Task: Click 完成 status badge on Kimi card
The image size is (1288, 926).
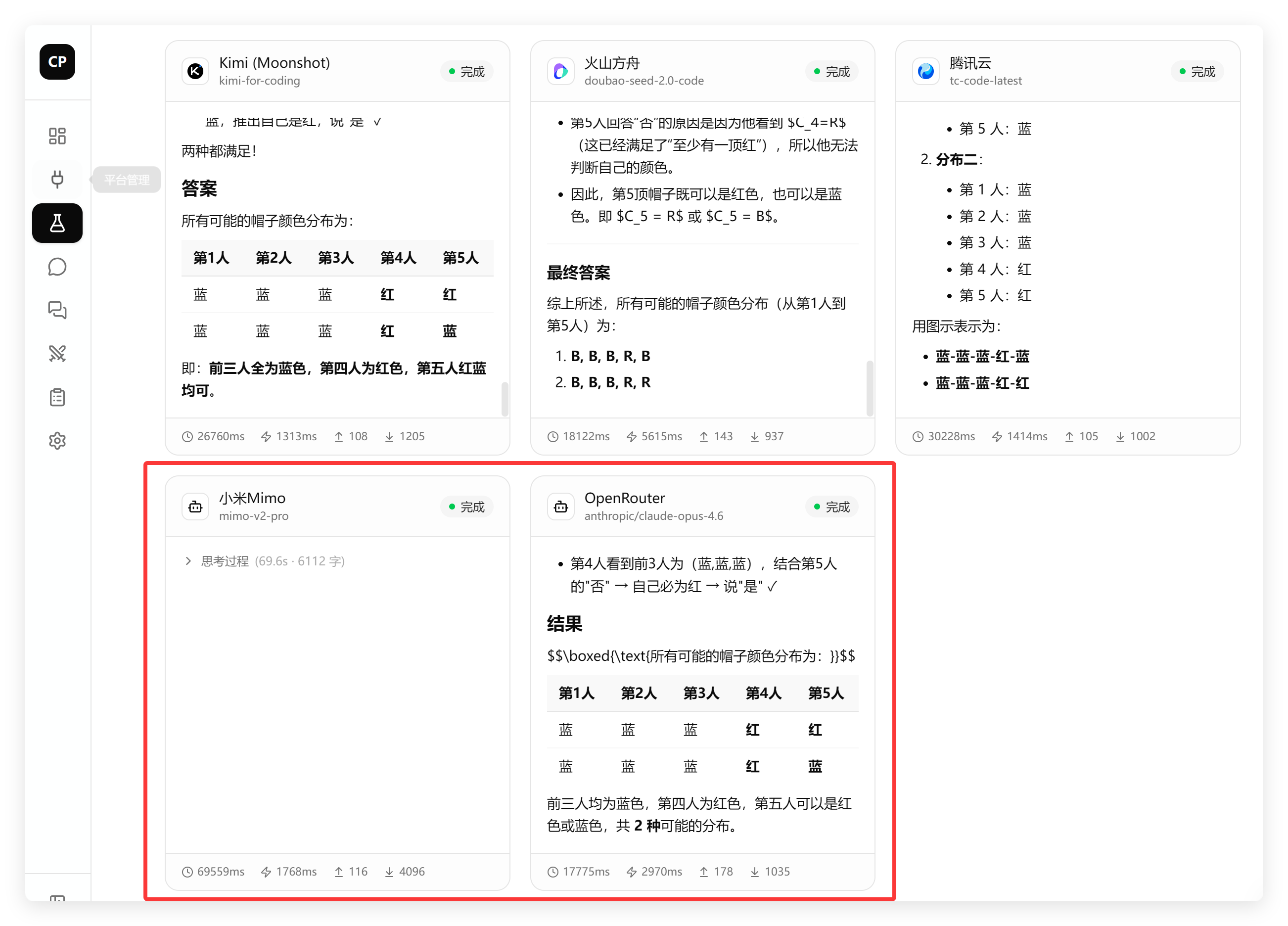Action: 466,72
